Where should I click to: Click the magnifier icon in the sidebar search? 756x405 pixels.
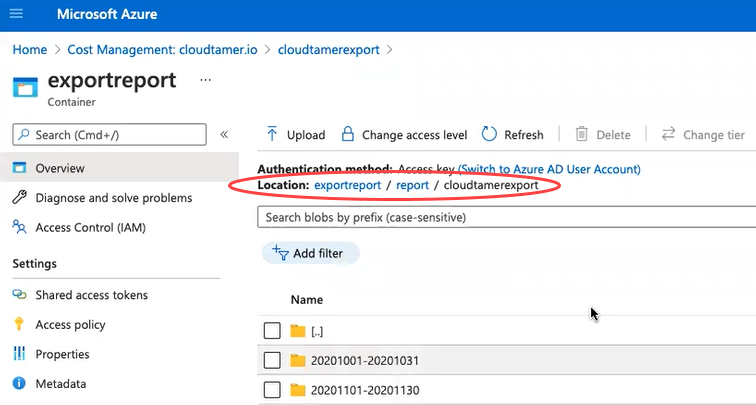23,135
